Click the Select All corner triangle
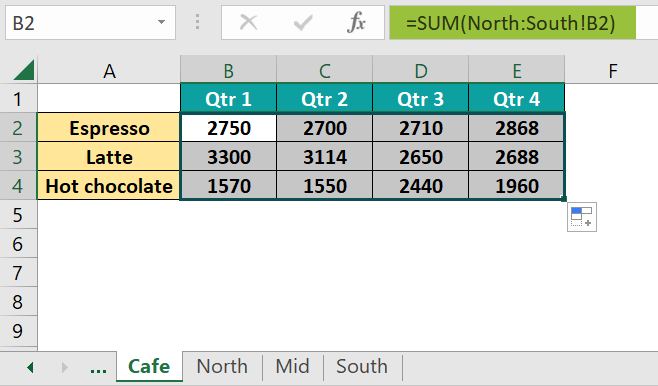The image size is (658, 386). [24, 70]
